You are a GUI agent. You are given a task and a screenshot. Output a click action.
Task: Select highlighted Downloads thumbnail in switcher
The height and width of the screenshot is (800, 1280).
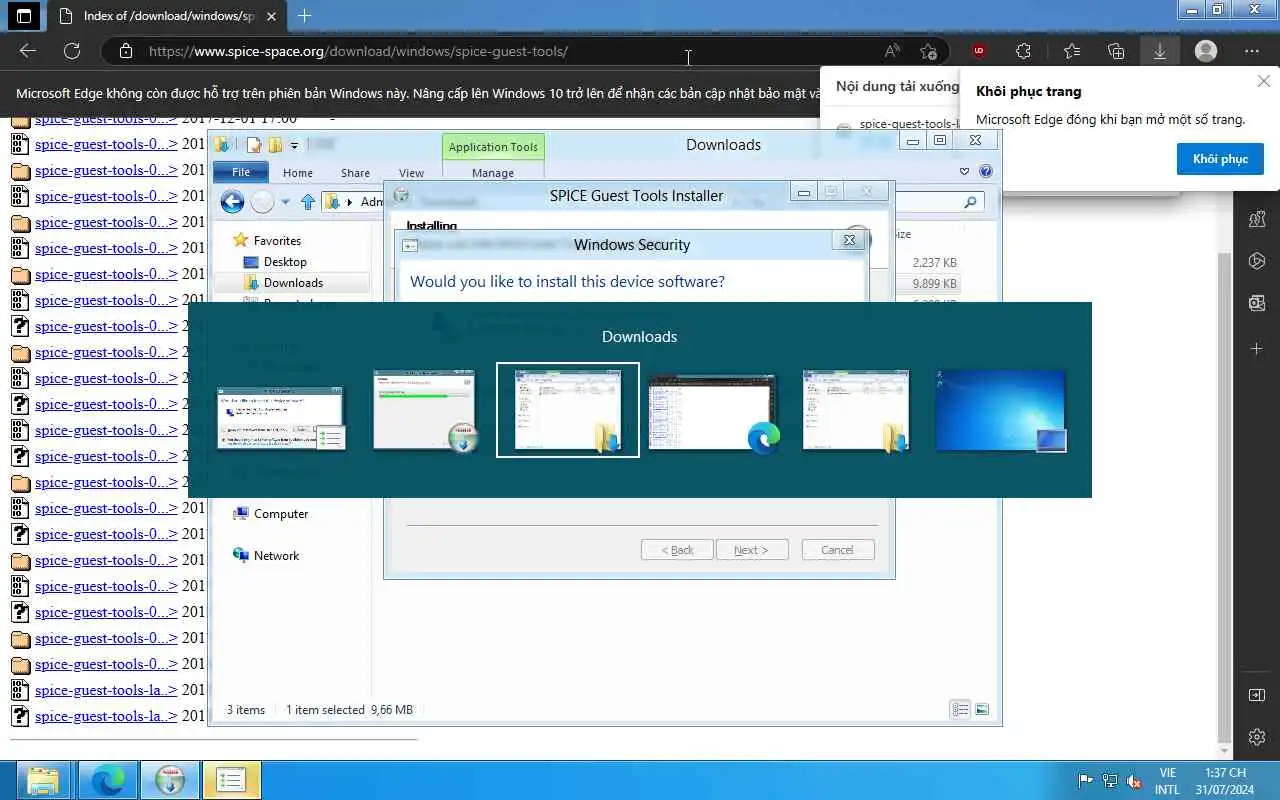(568, 410)
